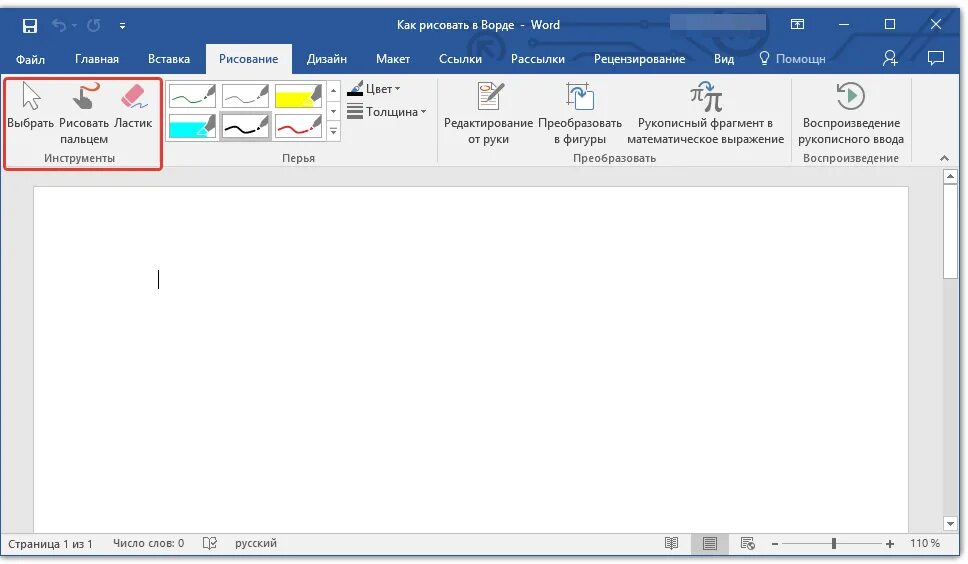Switch to the Ссылки tab
Viewport: 968px width, 564px height.
point(460,59)
